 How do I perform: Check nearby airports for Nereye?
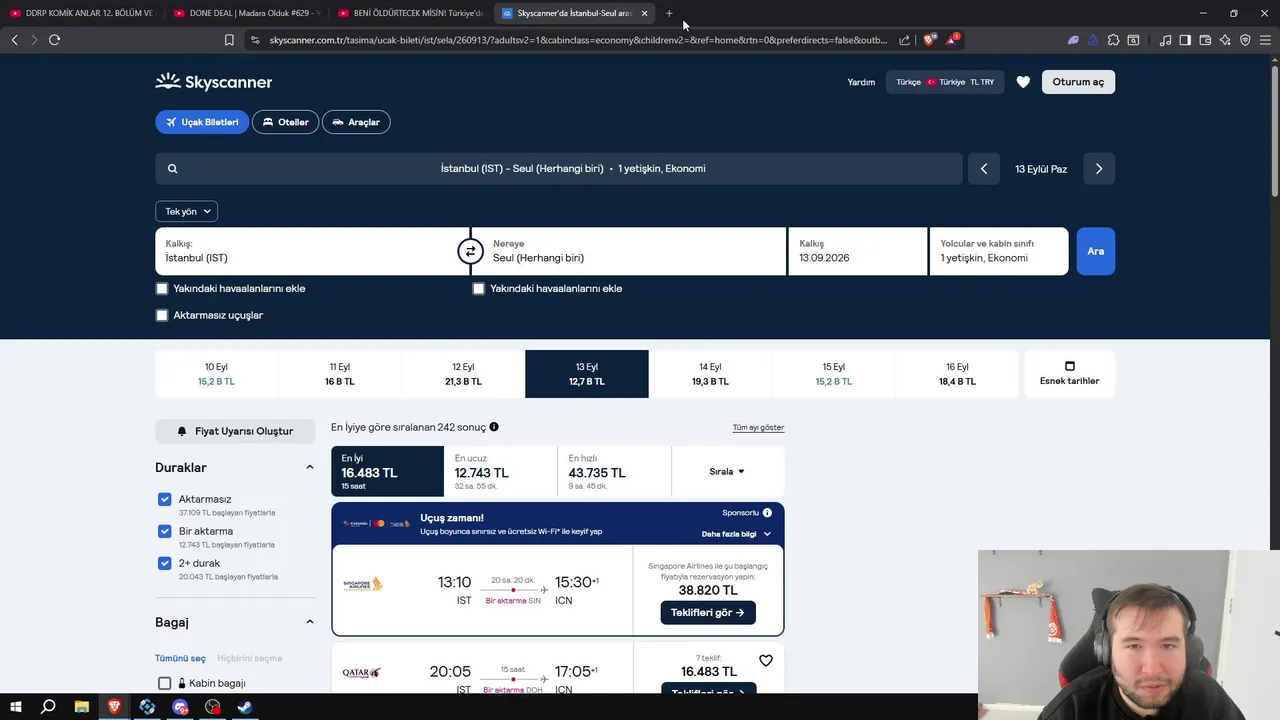coord(478,288)
